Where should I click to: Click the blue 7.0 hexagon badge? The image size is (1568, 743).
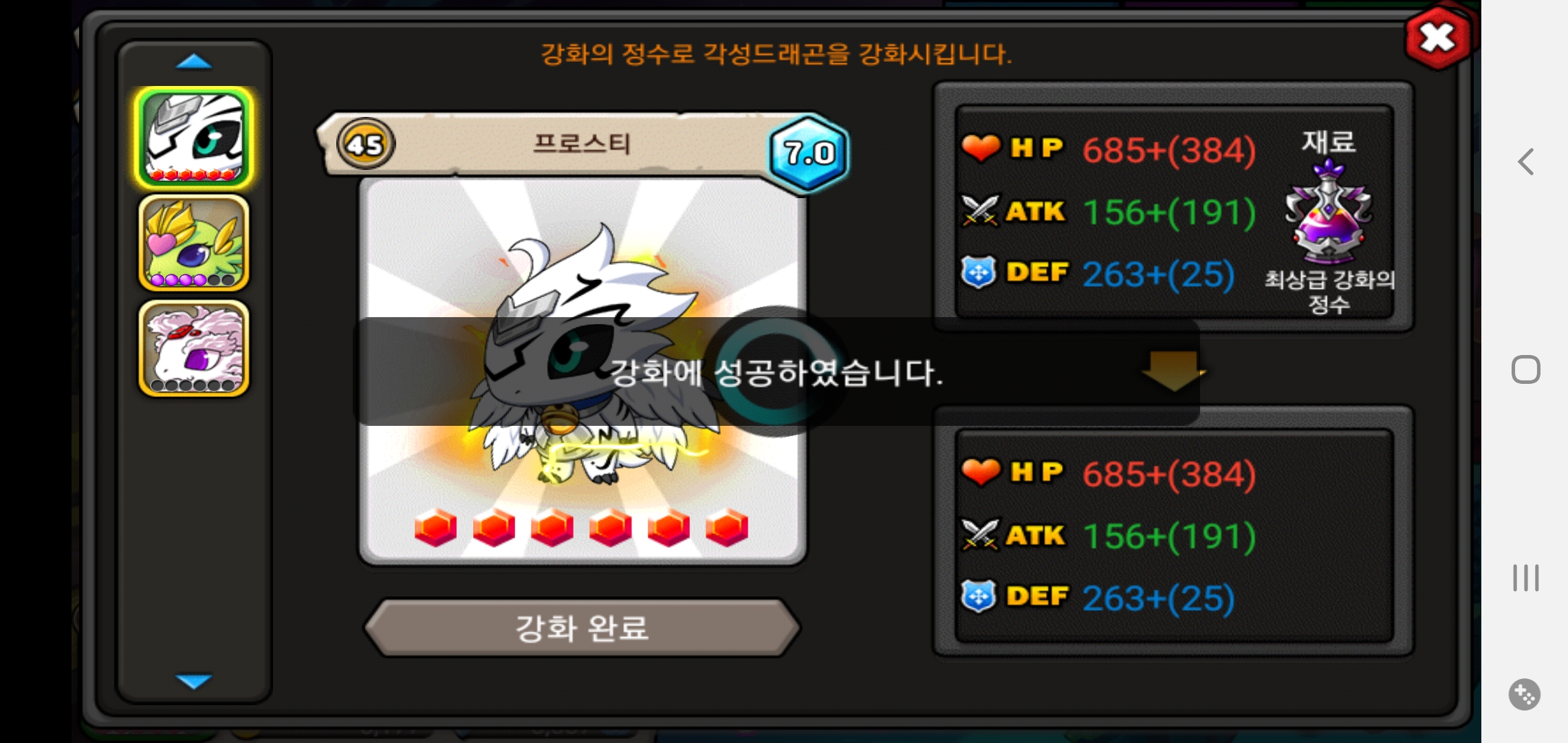tap(809, 153)
